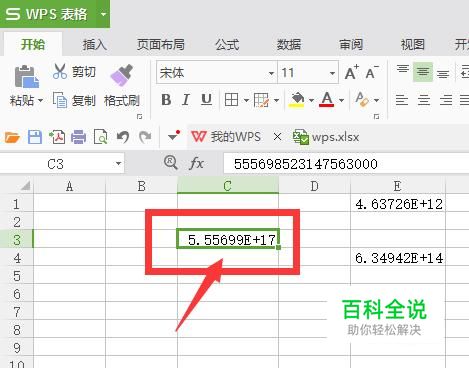
Task: Undo the last action
Action: pos(123,137)
